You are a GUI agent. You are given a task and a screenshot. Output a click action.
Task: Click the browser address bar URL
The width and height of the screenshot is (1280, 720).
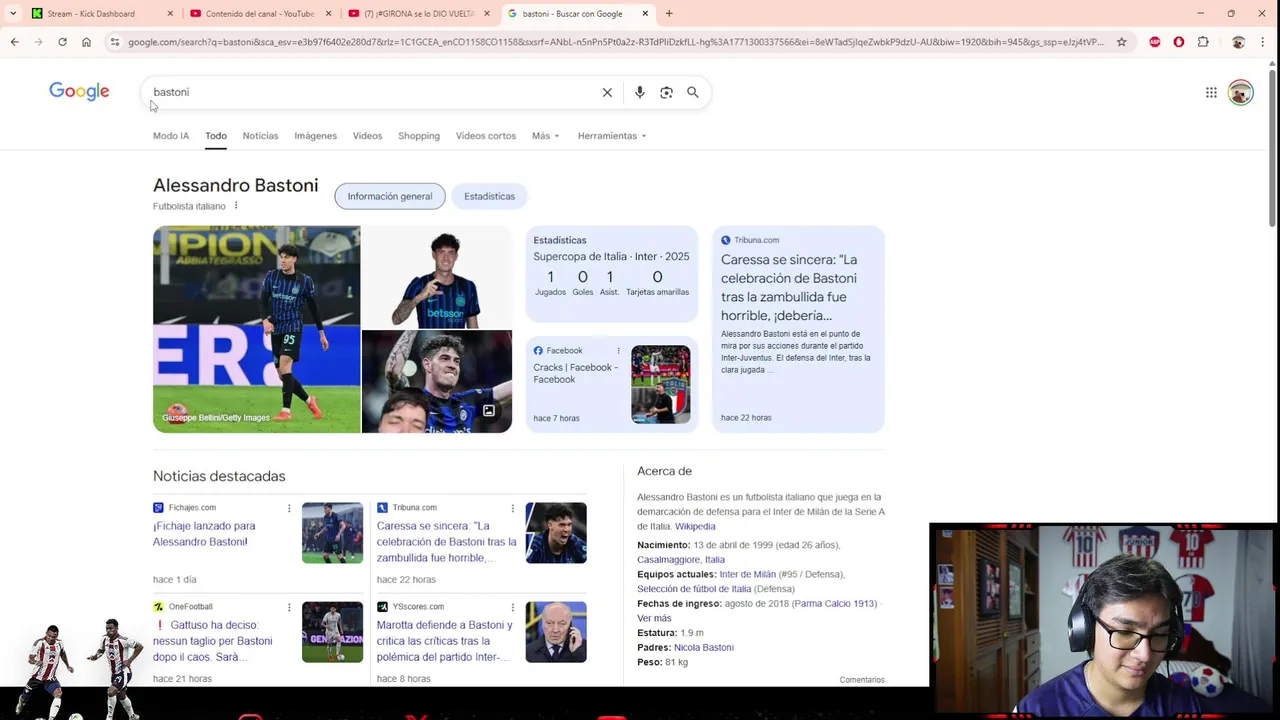(615, 42)
